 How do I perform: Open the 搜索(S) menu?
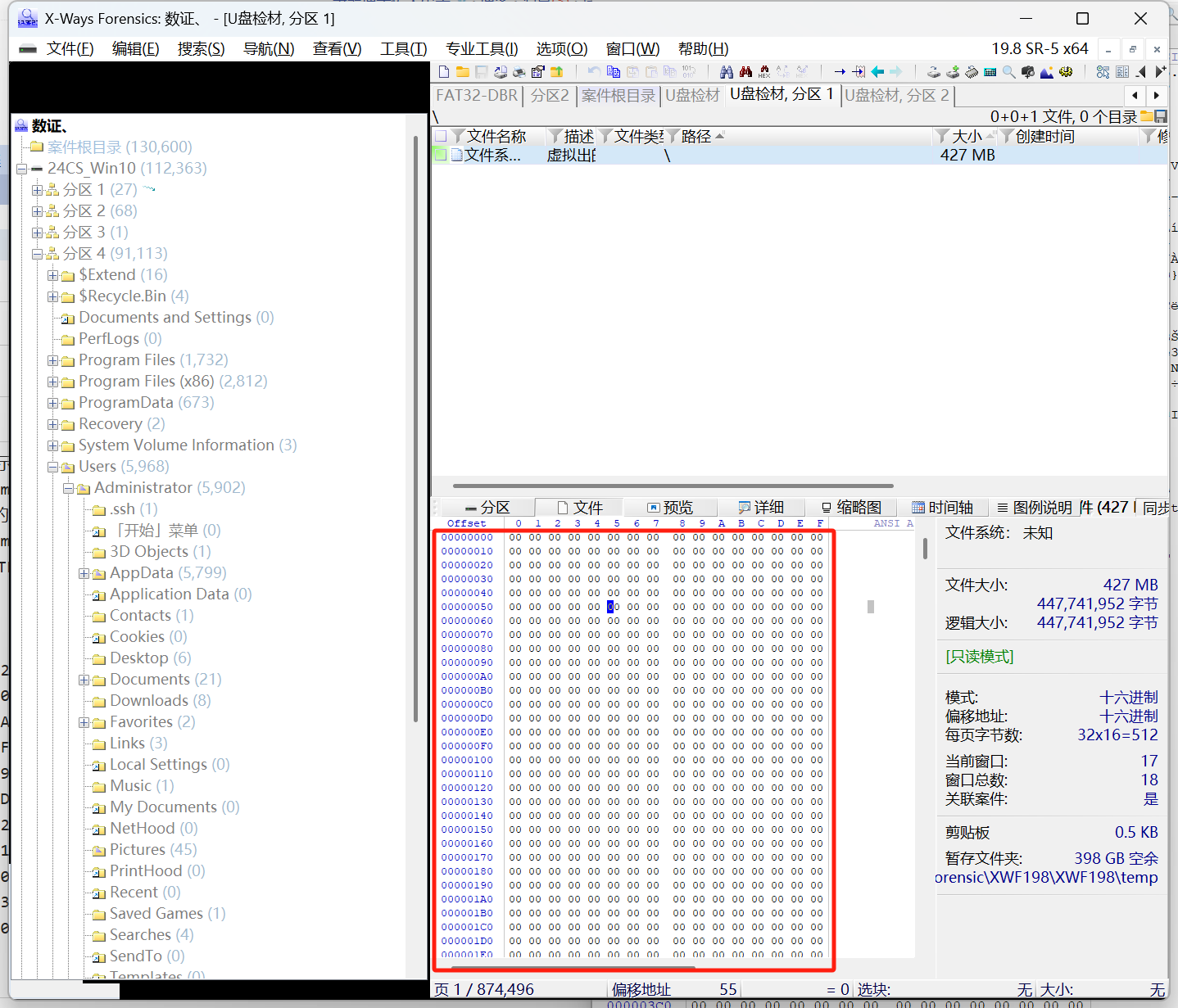pos(201,49)
